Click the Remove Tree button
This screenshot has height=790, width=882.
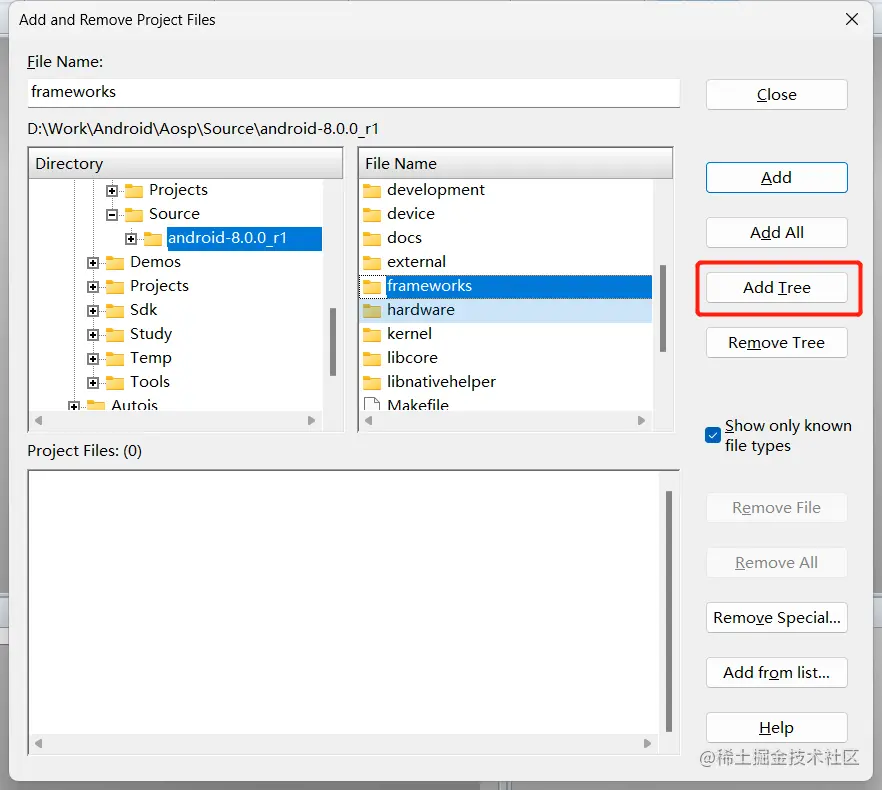pyautogui.click(x=776, y=343)
